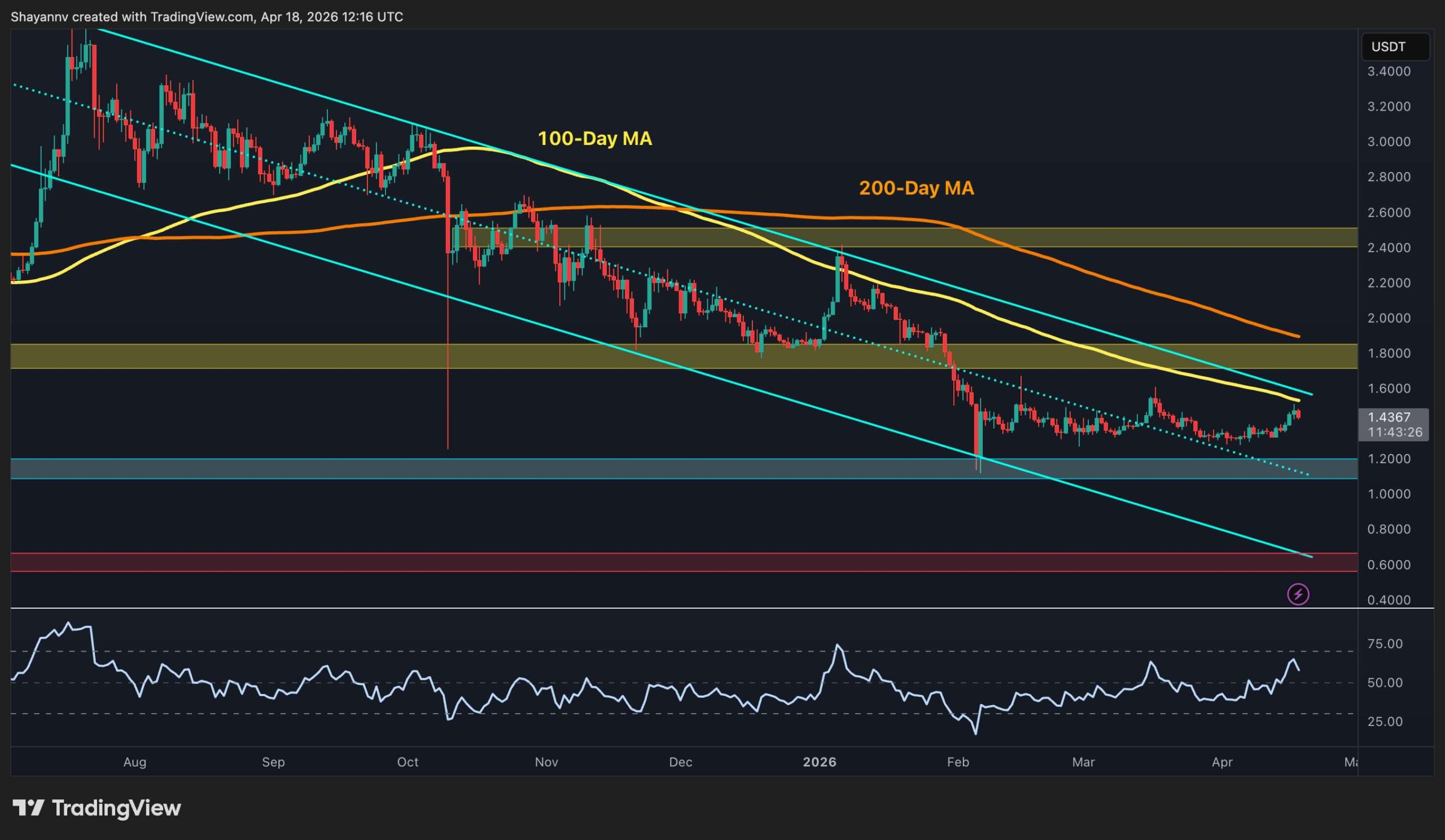Click the purple lightning quick-trade icon
This screenshot has height=840, width=1445.
[x=1298, y=593]
